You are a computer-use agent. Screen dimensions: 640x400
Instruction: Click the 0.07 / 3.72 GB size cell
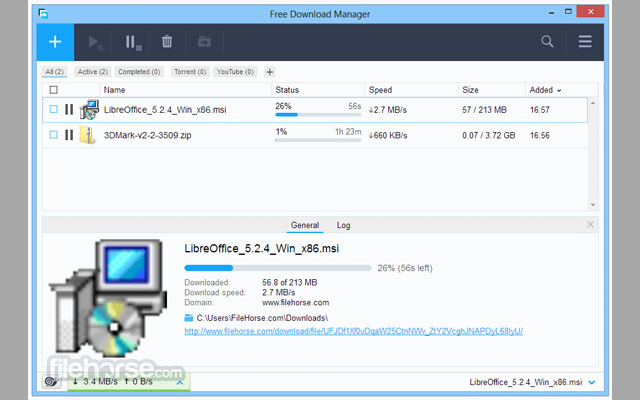click(489, 135)
